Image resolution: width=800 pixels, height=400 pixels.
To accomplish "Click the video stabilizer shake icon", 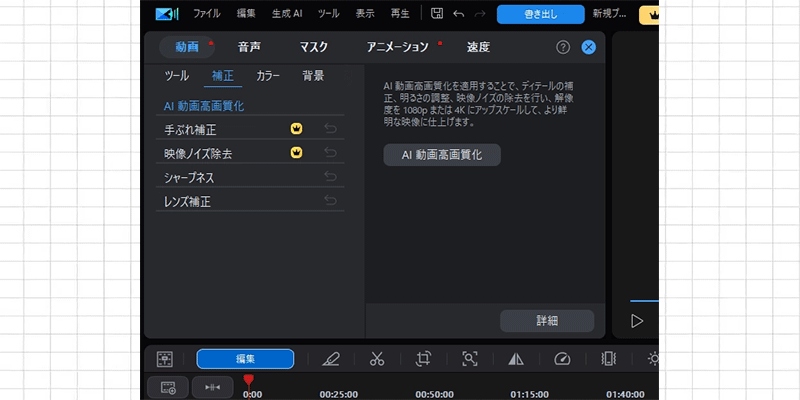I will [609, 359].
